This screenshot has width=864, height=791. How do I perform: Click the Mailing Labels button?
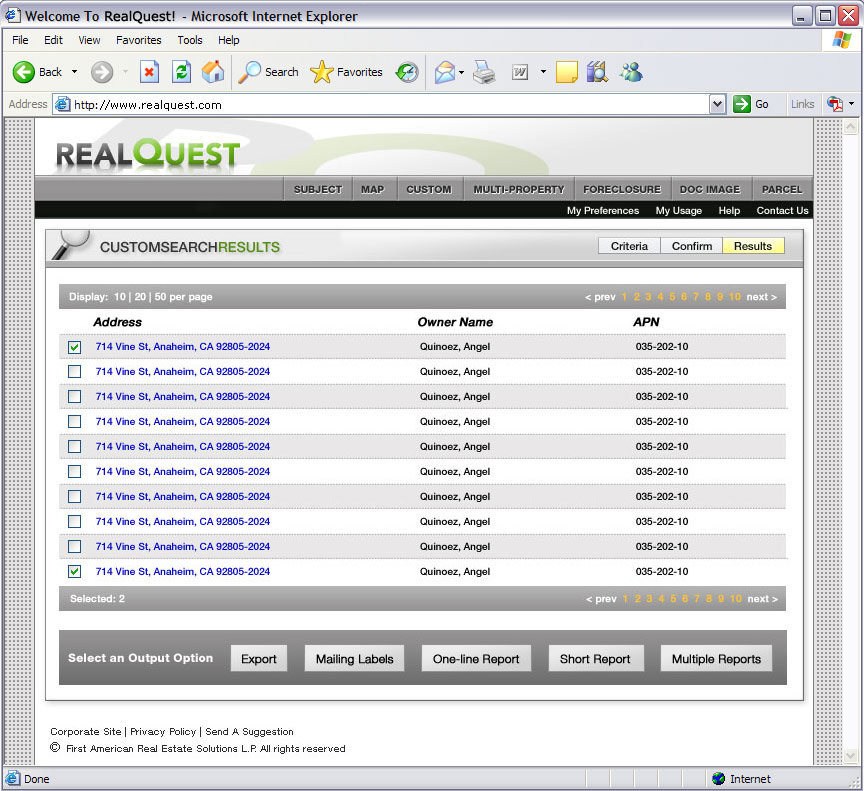click(x=355, y=659)
